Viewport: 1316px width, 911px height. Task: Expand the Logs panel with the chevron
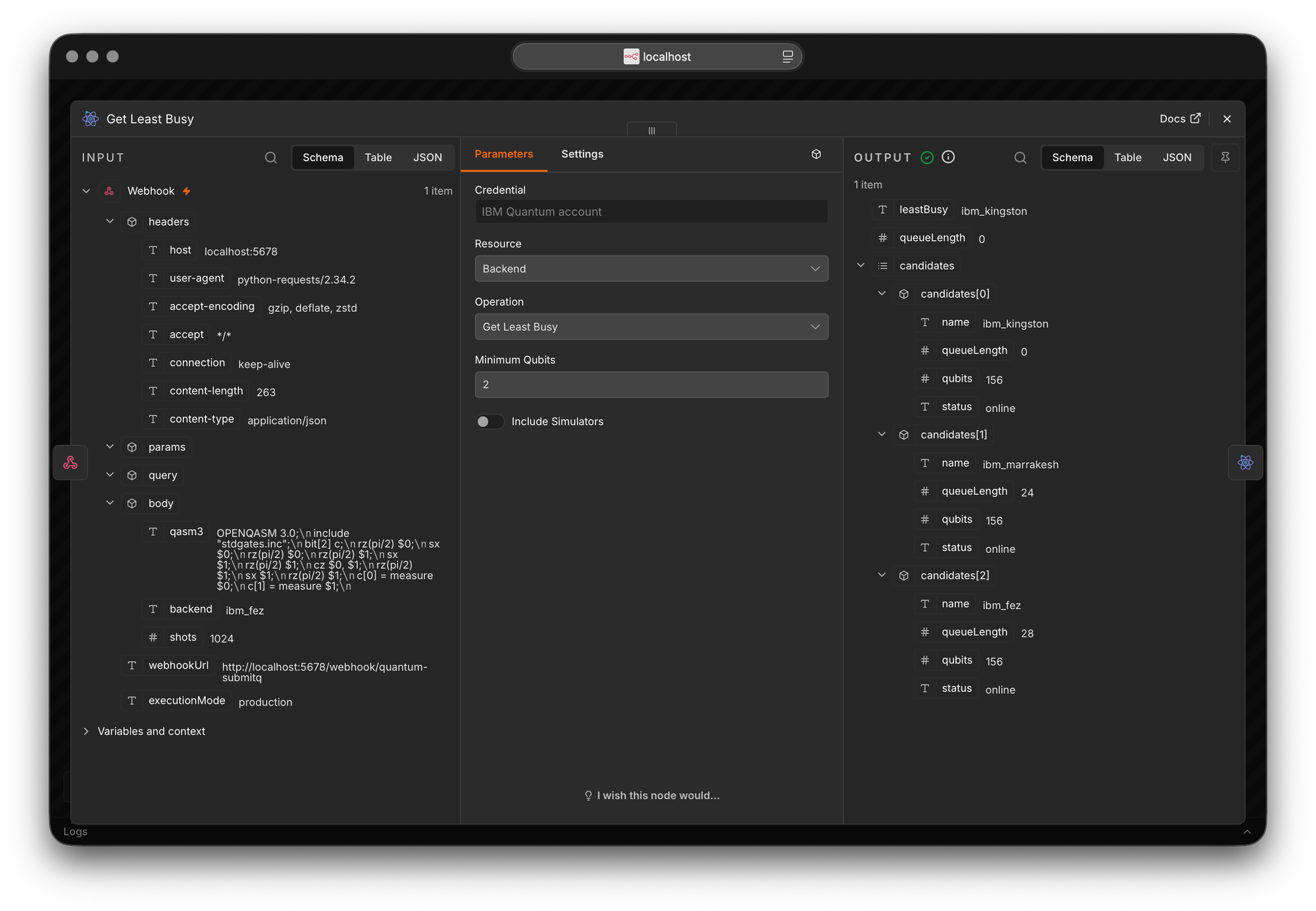1247,832
